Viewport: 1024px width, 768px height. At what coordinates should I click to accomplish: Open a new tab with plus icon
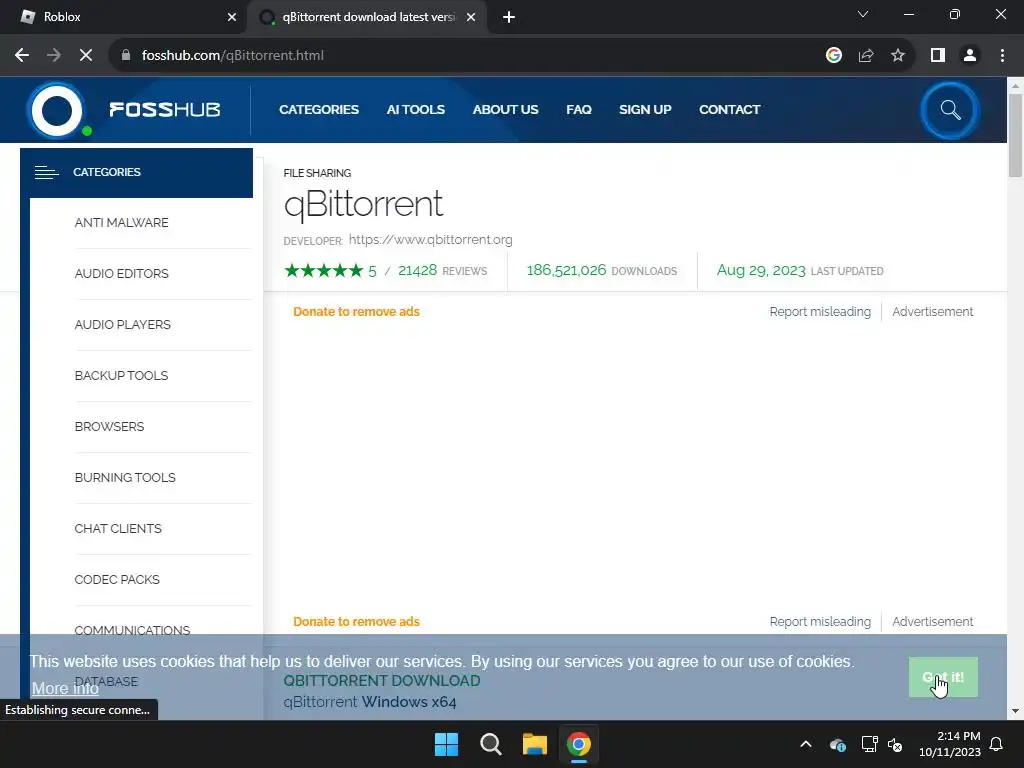pyautogui.click(x=509, y=18)
